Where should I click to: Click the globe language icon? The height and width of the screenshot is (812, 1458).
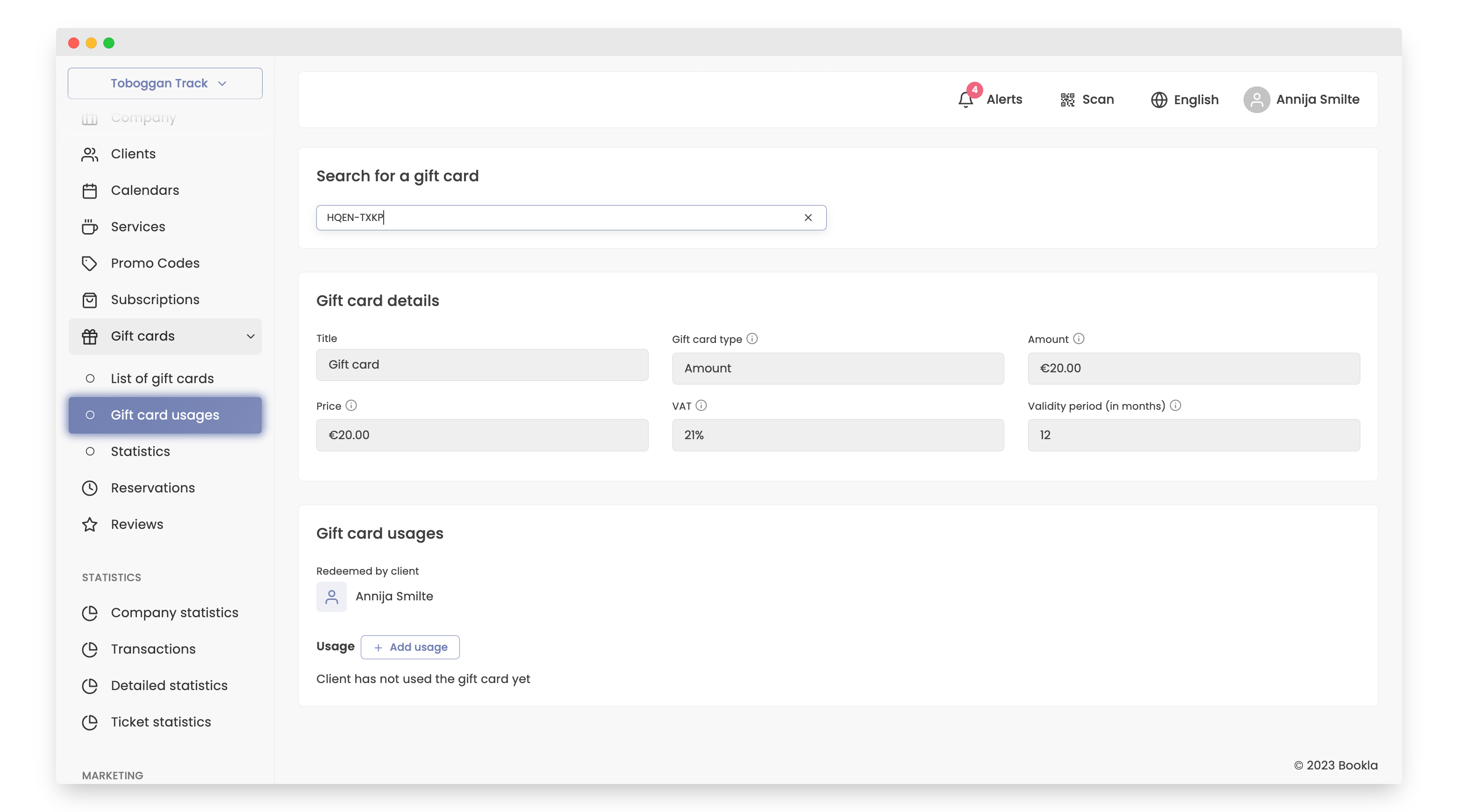[x=1158, y=100]
